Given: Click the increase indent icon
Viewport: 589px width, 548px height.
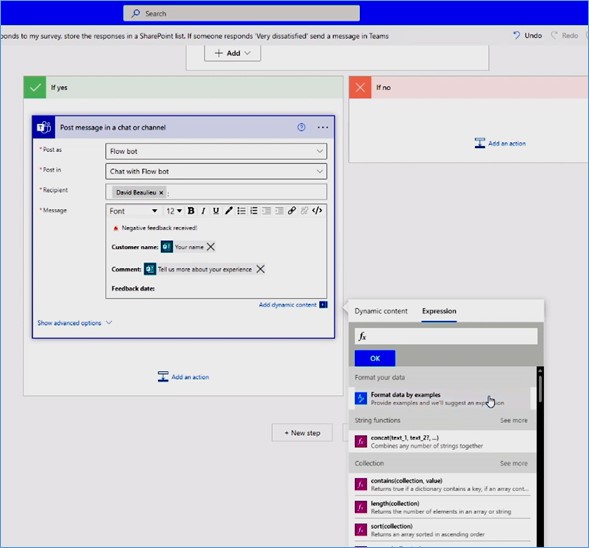Looking at the screenshot, I should click(279, 211).
